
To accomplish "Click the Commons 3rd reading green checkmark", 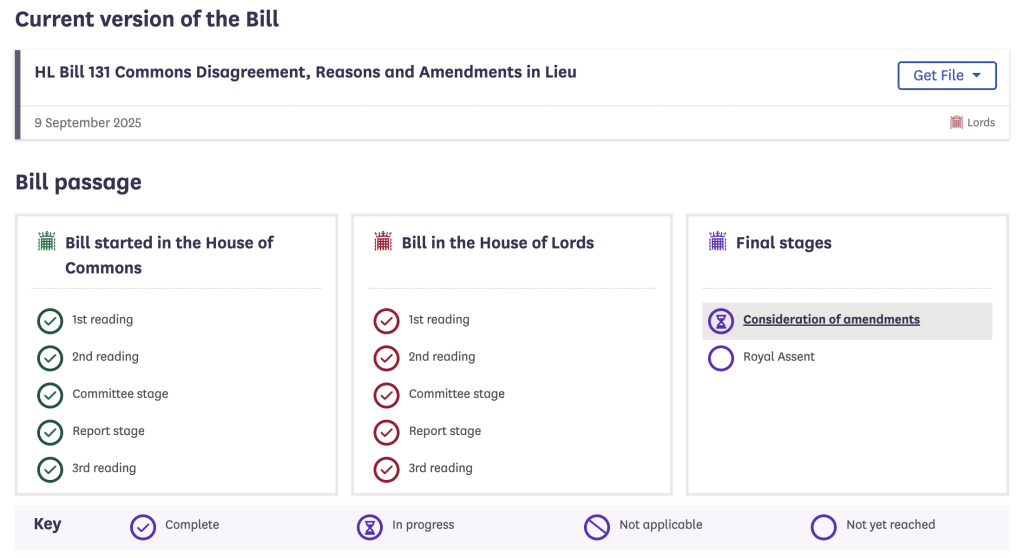I will tap(50, 469).
